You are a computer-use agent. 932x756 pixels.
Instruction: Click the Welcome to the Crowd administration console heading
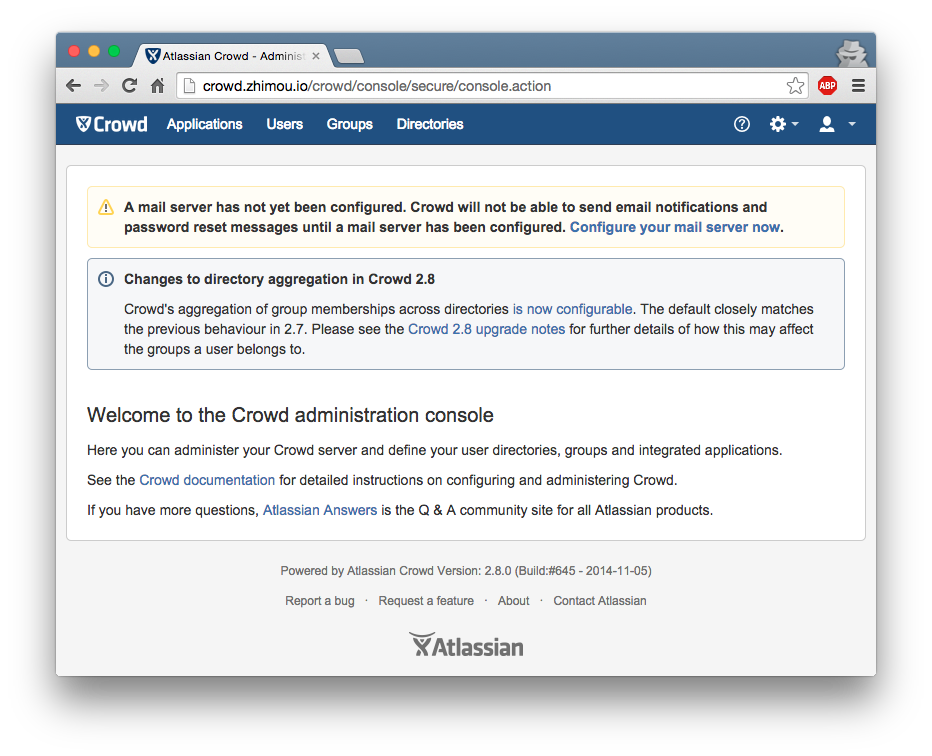(290, 415)
